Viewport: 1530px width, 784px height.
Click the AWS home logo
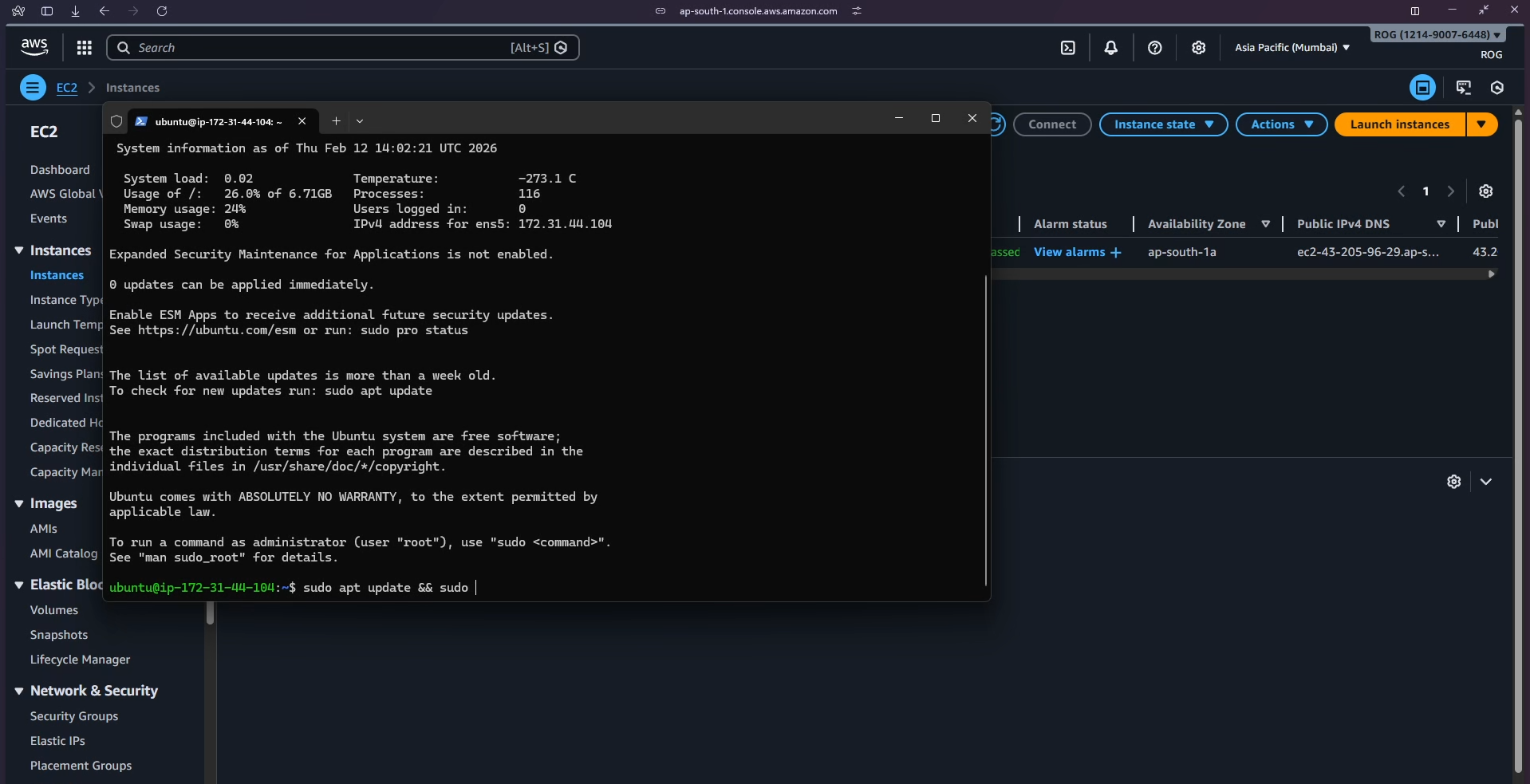point(34,47)
